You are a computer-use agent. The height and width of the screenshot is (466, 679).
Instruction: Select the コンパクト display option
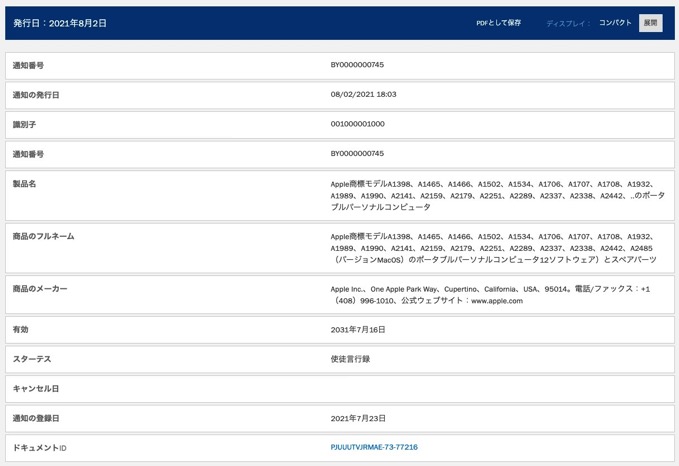[615, 23]
